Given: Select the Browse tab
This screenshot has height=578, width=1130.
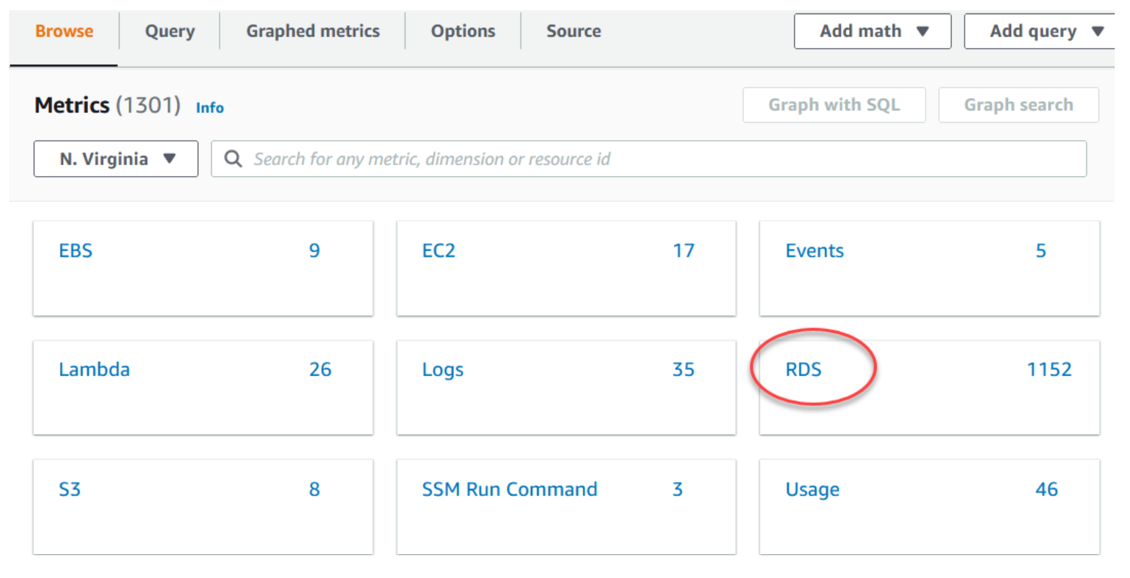Looking at the screenshot, I should (64, 31).
